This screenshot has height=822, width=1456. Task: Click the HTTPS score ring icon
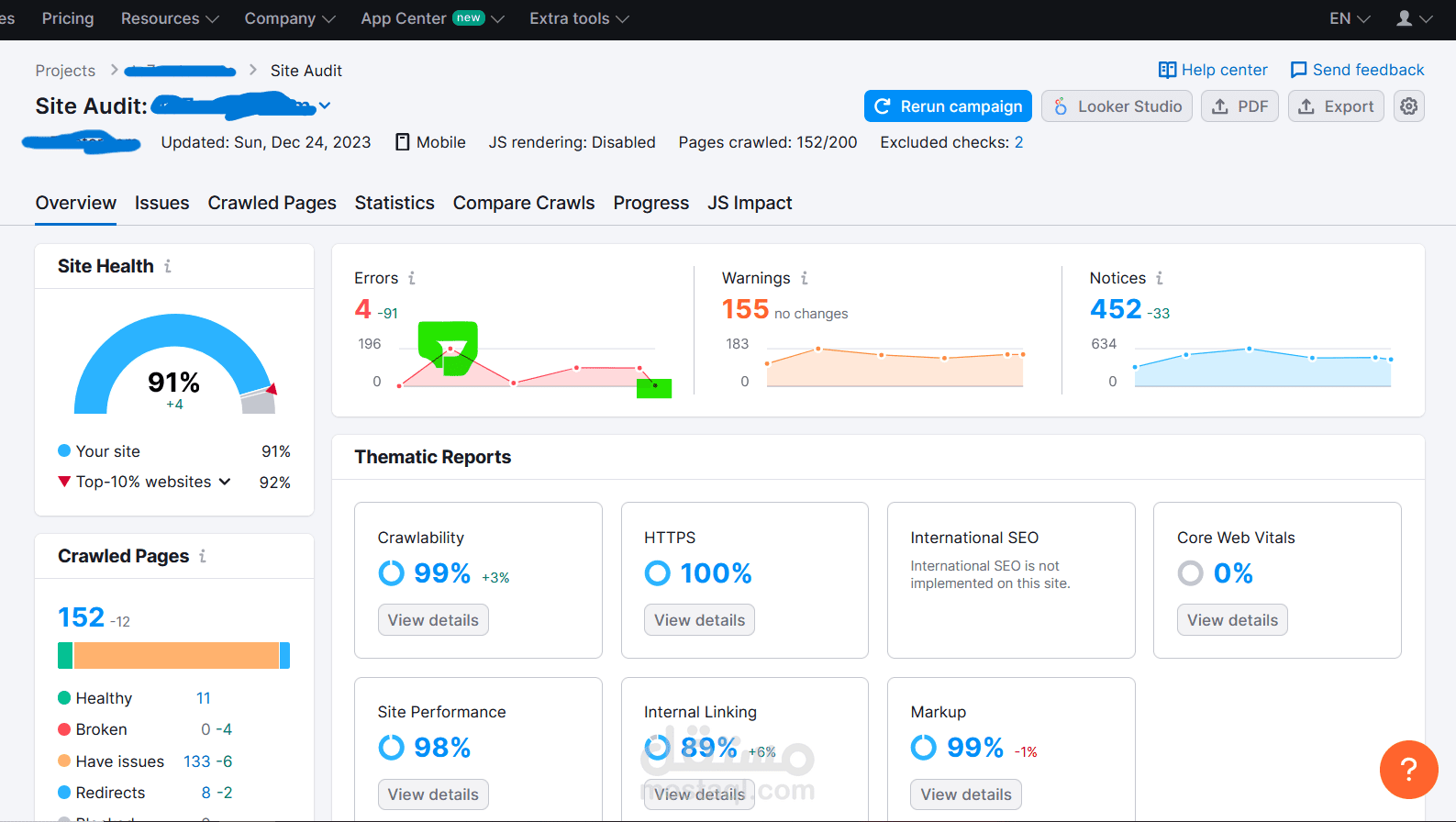(x=658, y=573)
